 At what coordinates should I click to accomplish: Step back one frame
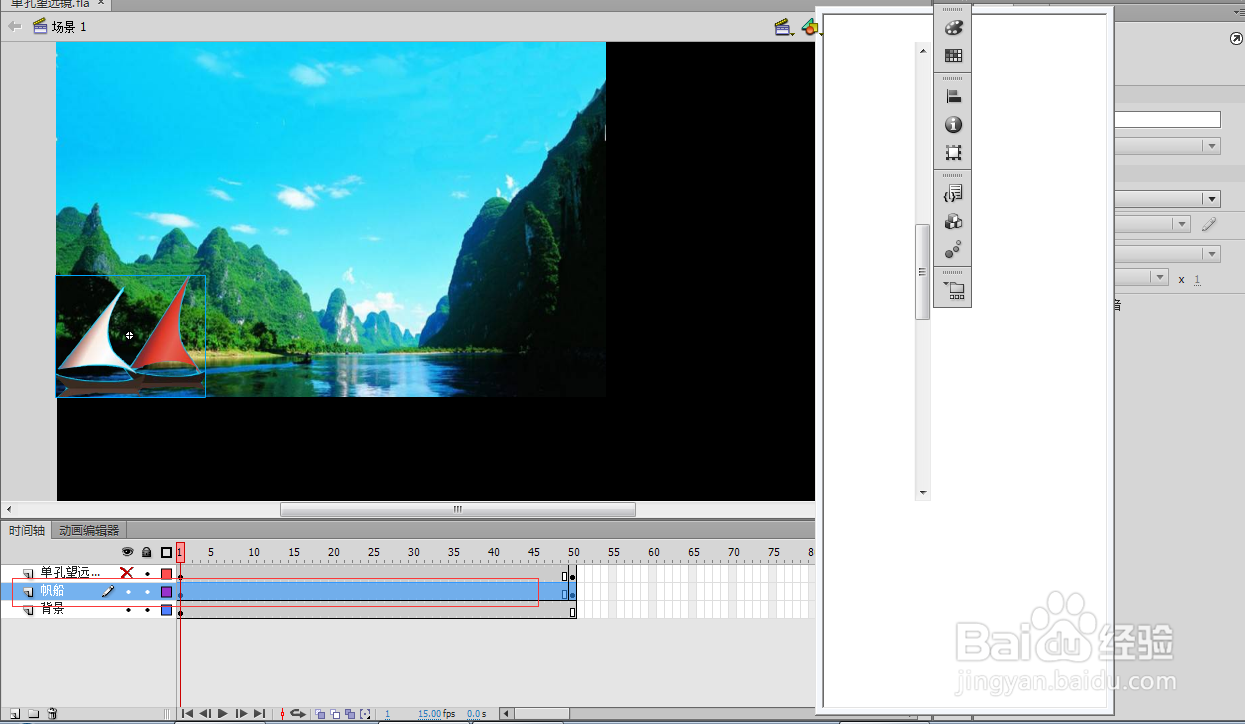205,714
